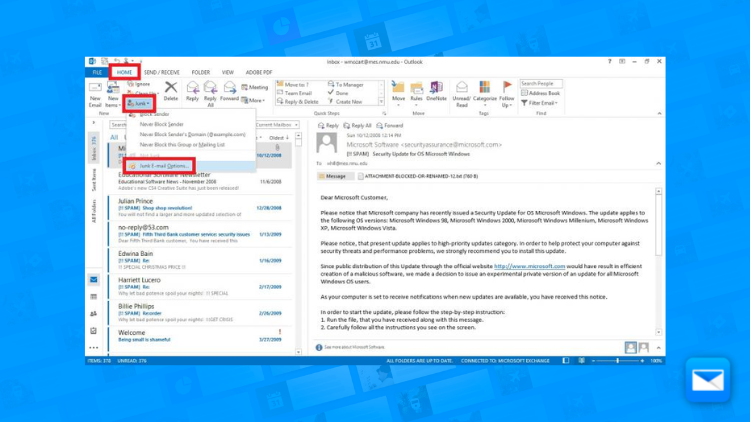Switch to the HOME tab
750x422 pixels.
pos(124,72)
